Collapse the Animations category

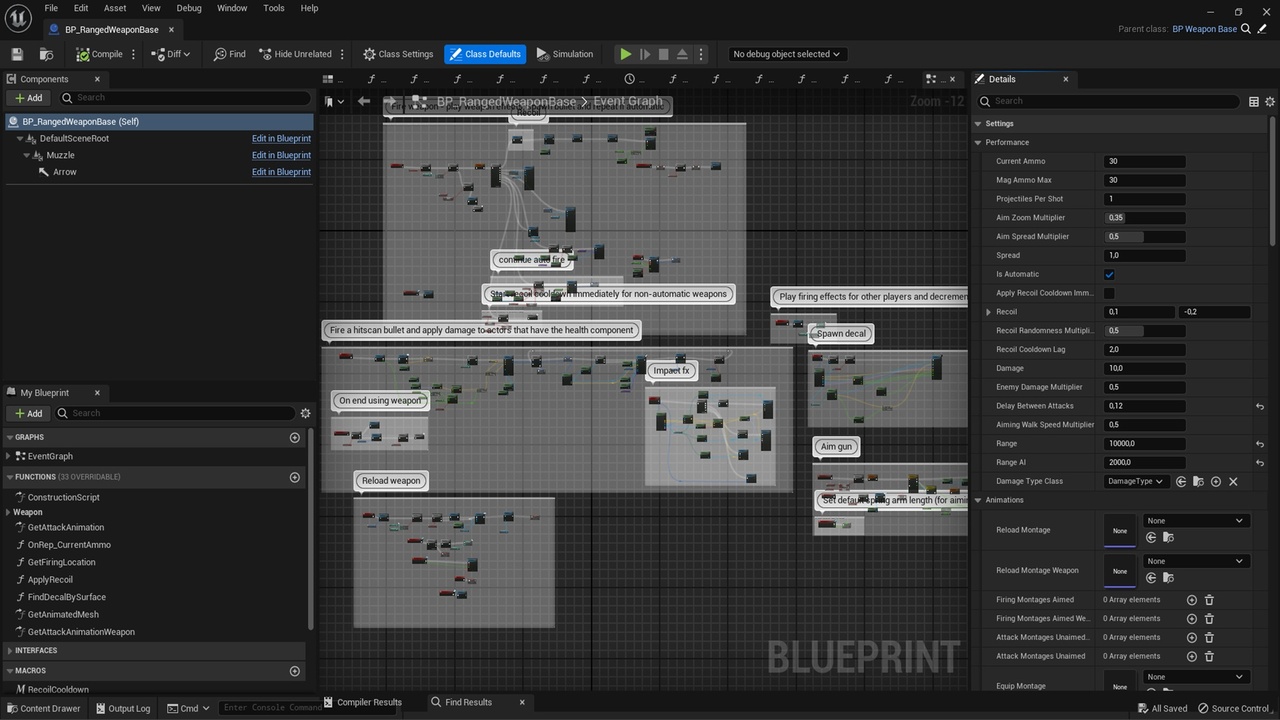tap(979, 500)
